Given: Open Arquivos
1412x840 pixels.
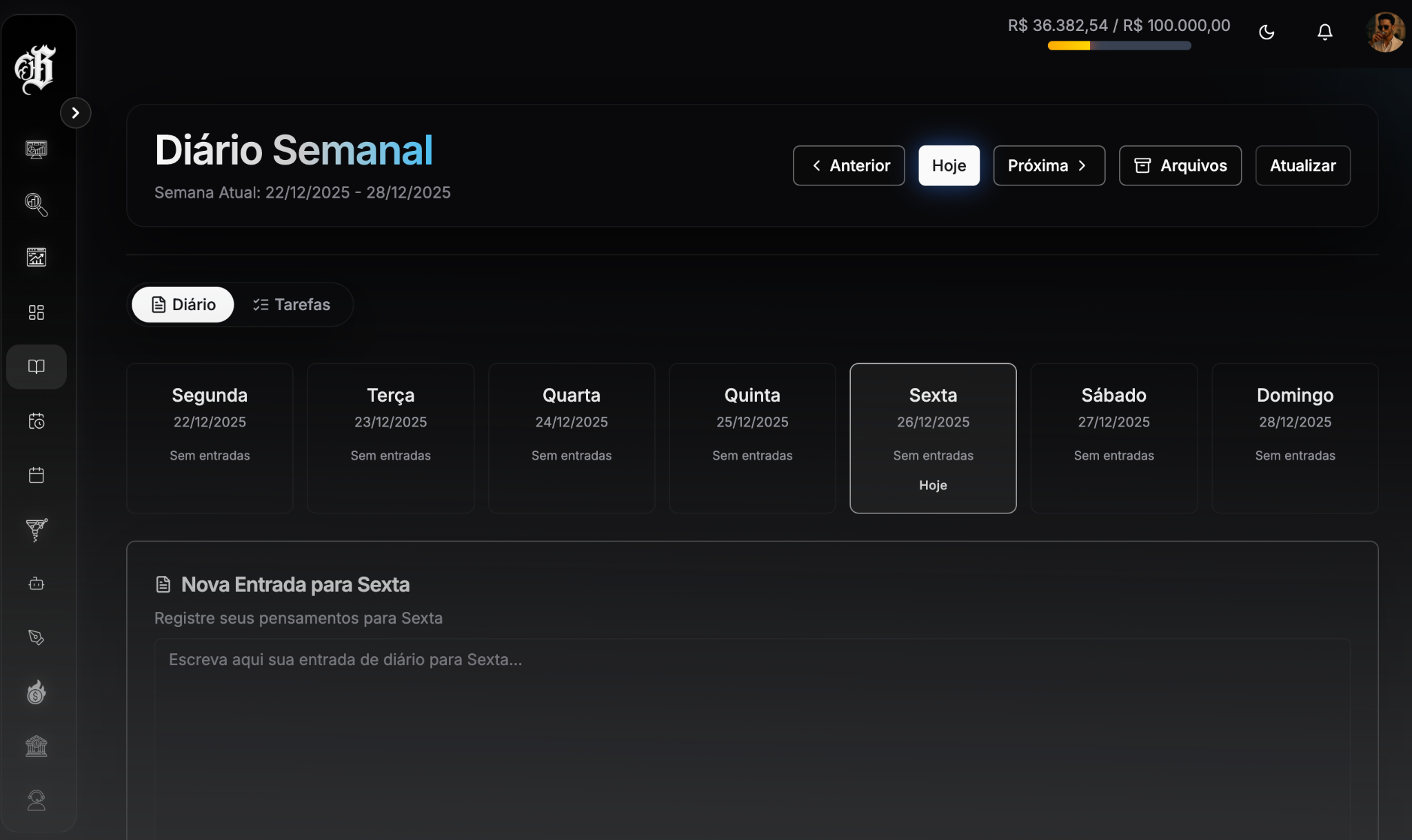Looking at the screenshot, I should pos(1180,165).
